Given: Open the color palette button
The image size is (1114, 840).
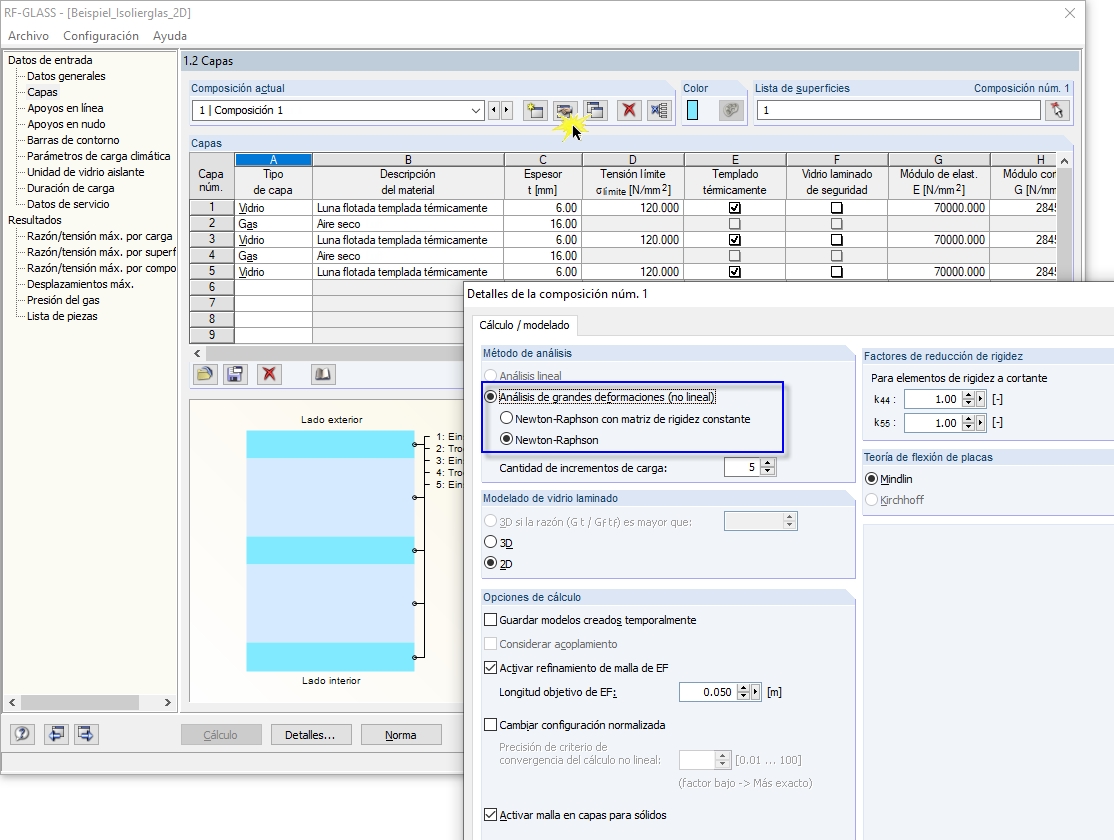Looking at the screenshot, I should coord(730,110).
